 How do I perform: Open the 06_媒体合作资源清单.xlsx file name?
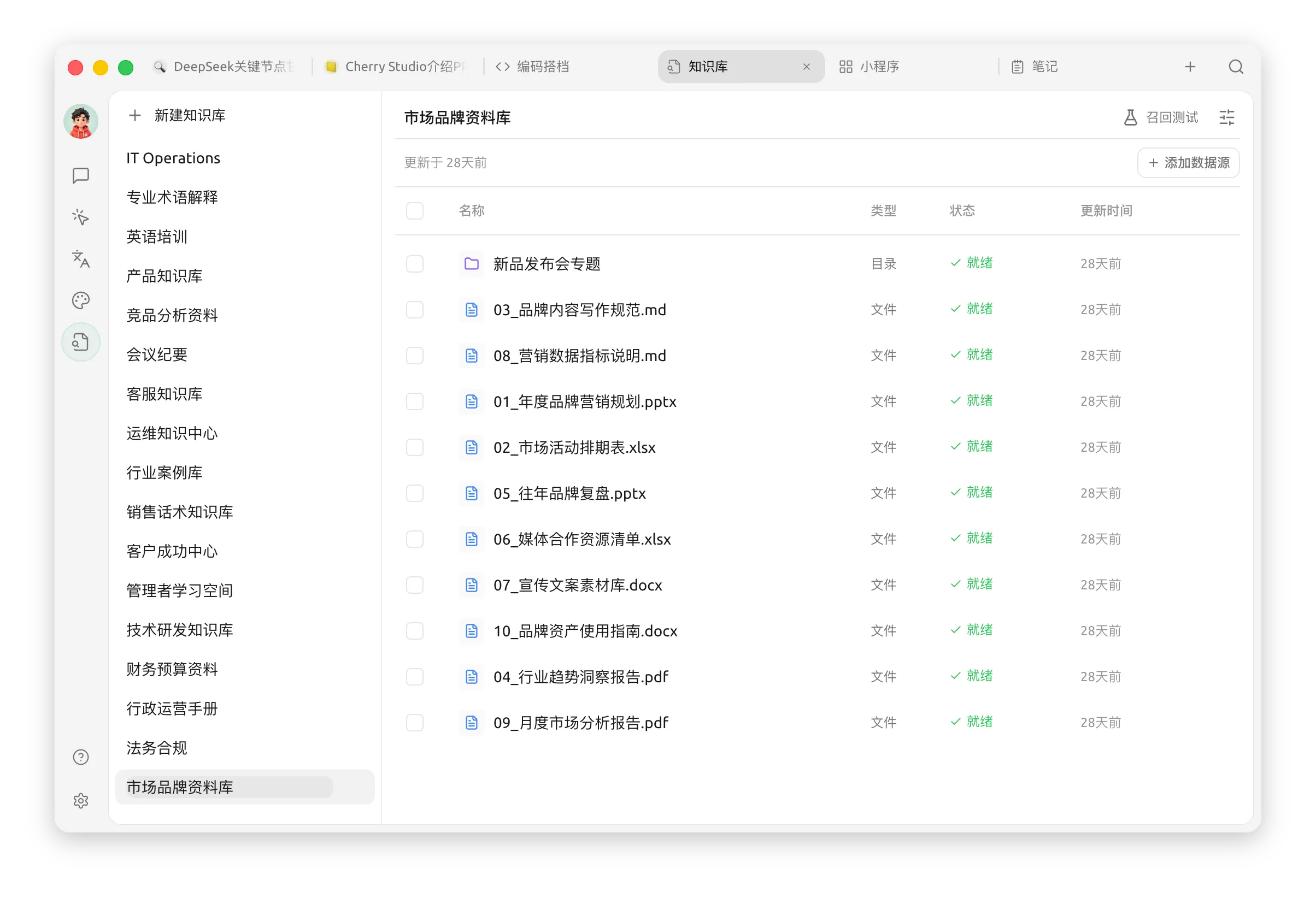(582, 539)
